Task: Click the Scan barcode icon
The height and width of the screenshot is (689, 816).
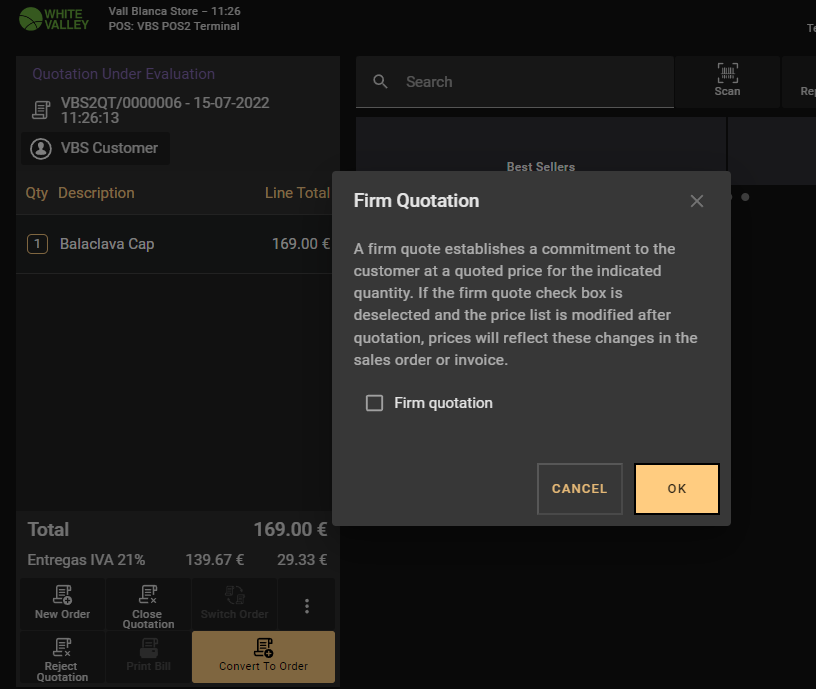Action: [x=727, y=73]
